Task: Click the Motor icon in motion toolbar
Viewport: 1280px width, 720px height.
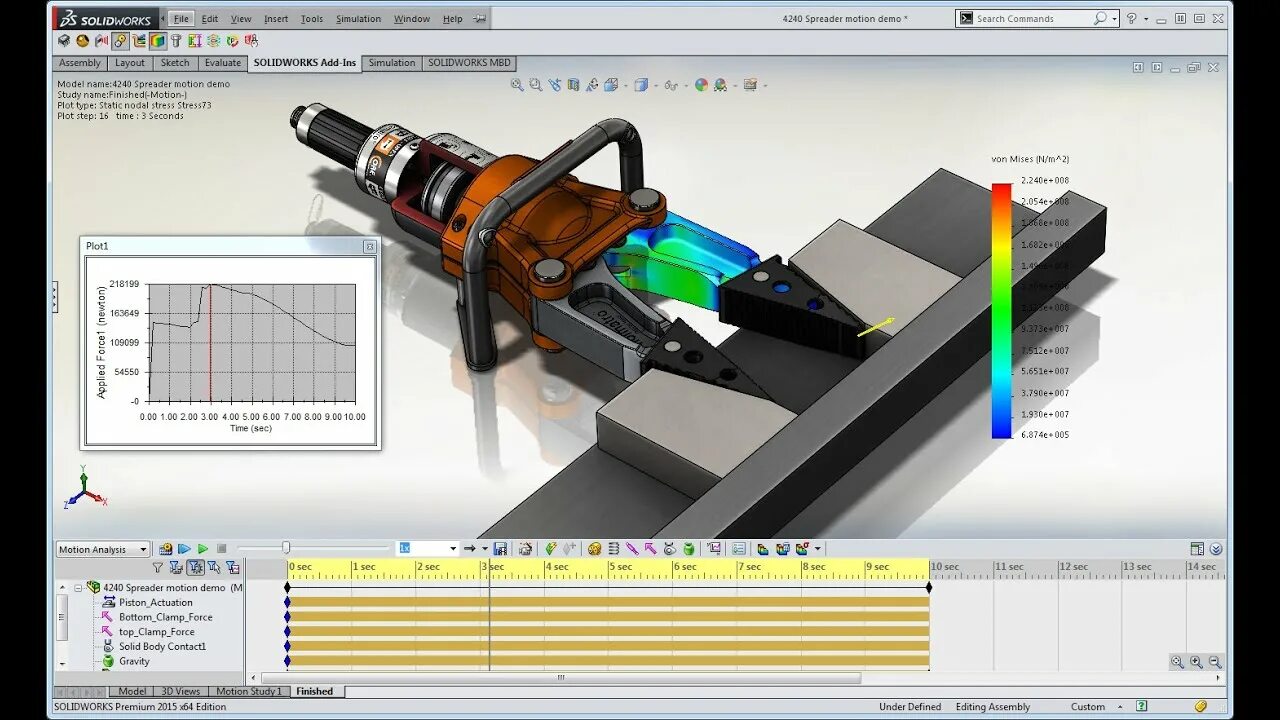Action: coord(595,549)
